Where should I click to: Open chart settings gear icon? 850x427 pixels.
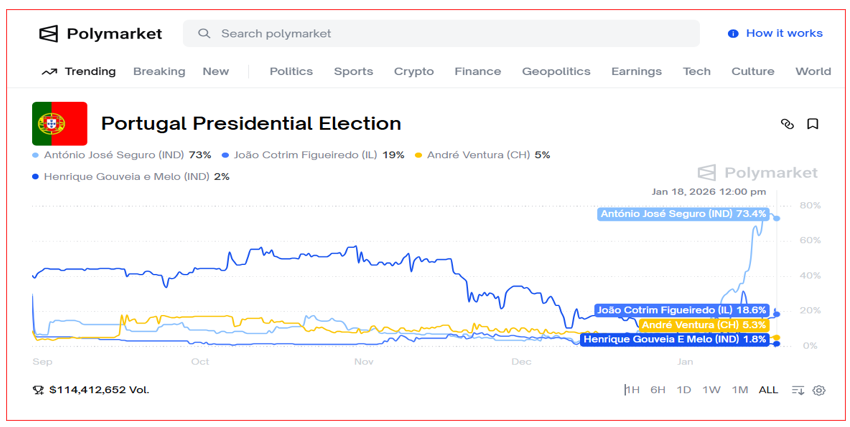(x=819, y=390)
